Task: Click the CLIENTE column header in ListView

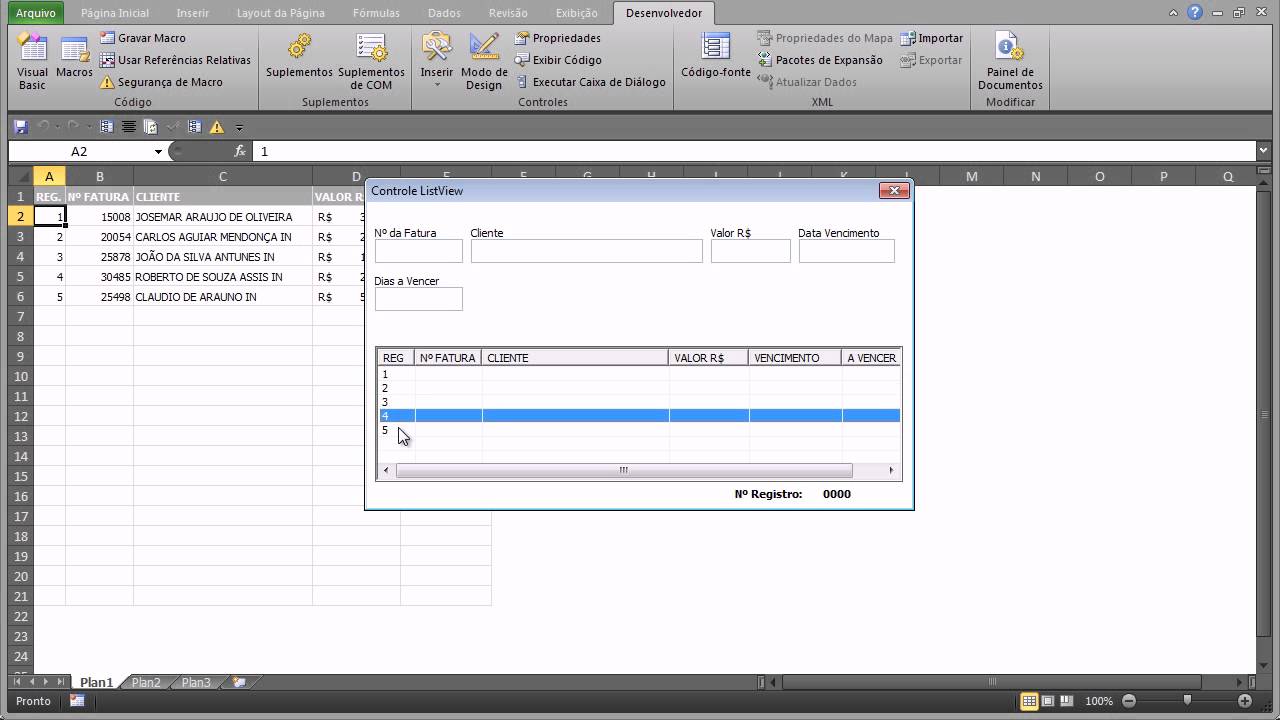Action: (575, 357)
